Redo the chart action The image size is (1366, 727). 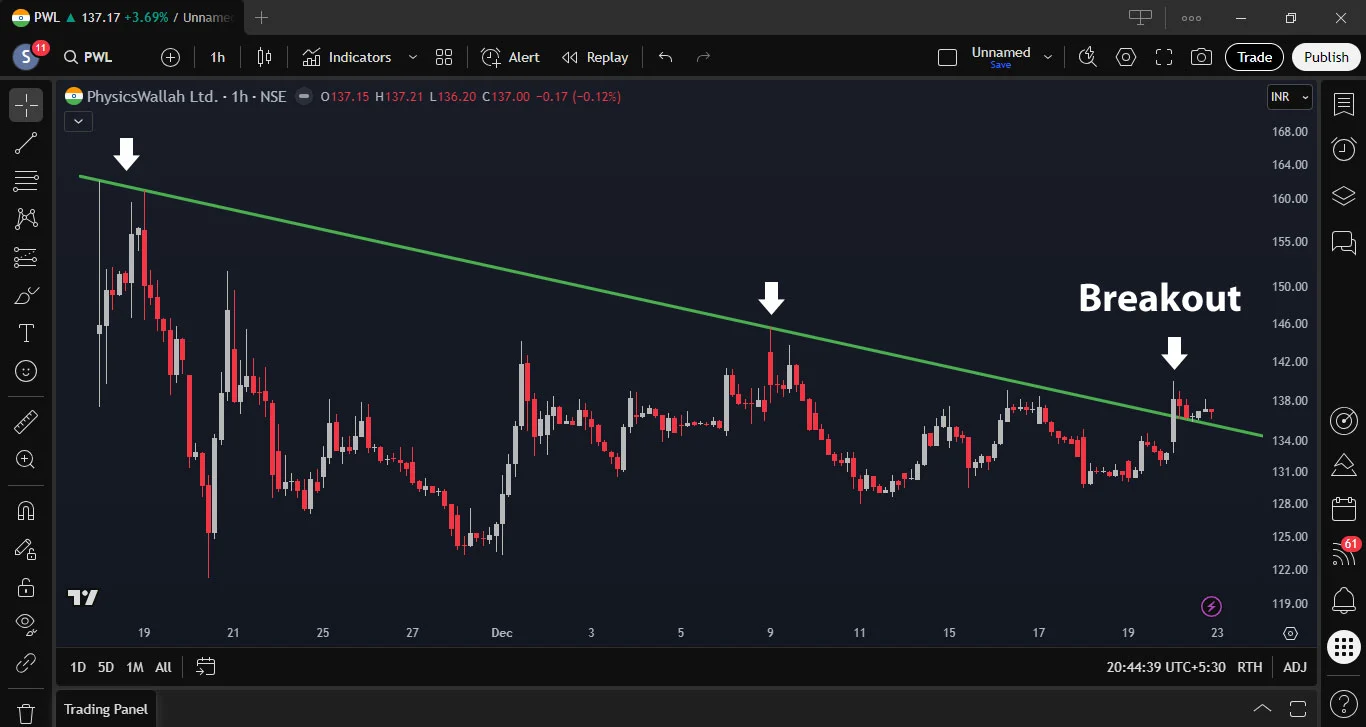(703, 57)
